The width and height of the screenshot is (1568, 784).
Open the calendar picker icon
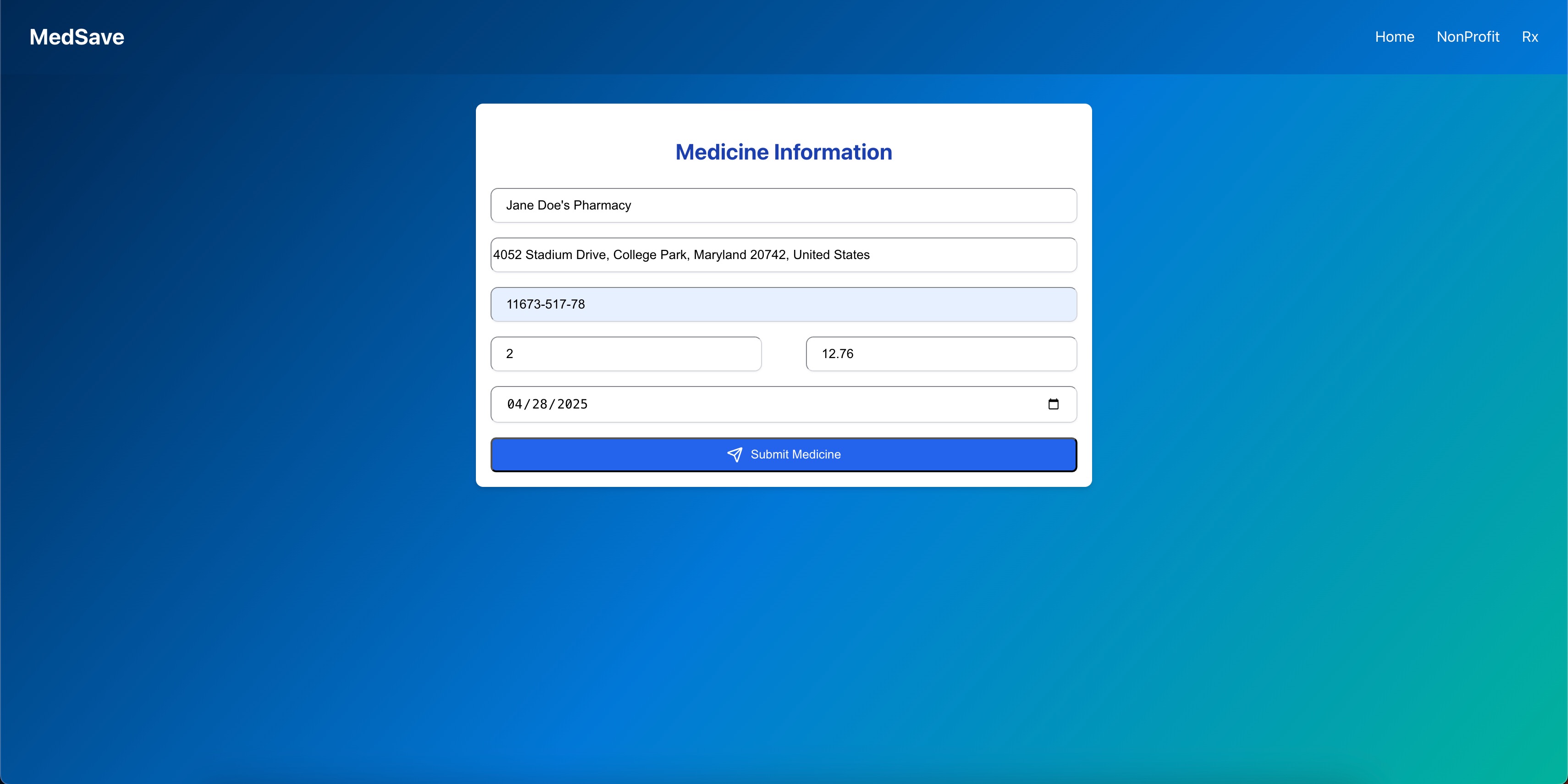click(1053, 404)
